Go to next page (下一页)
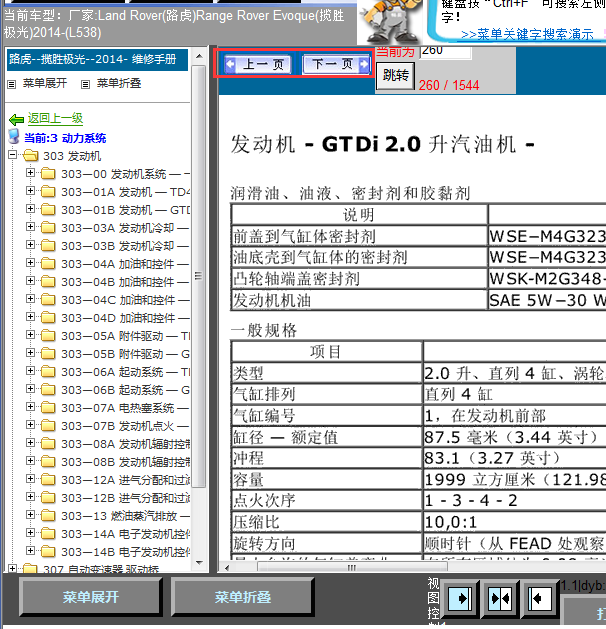 pyautogui.click(x=336, y=64)
